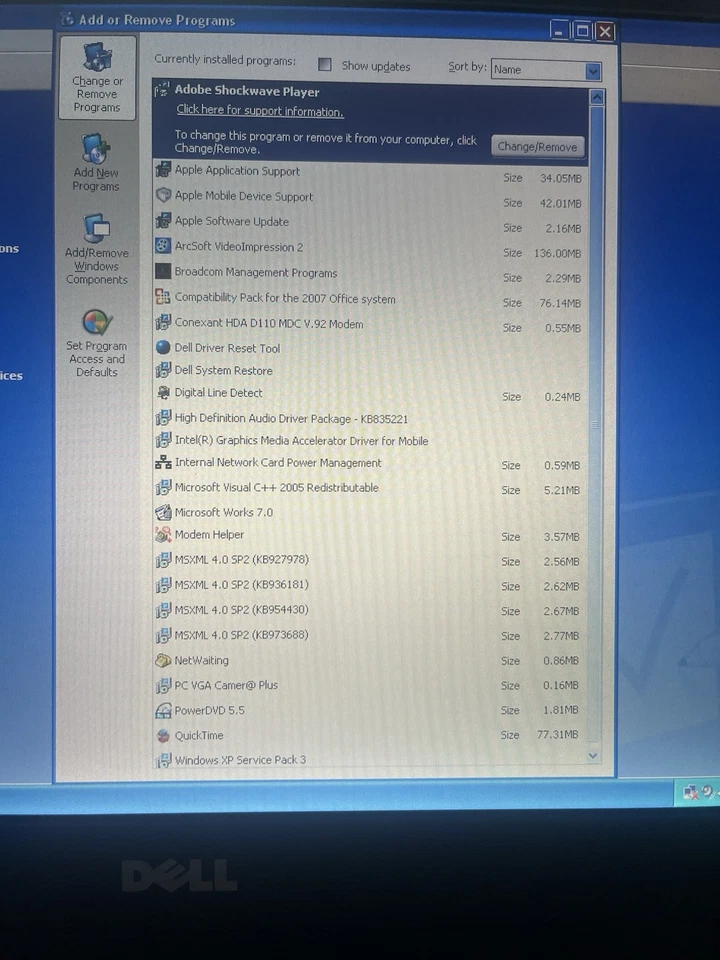Click the Apple Application Support icon
Viewport: 720px width, 960px height.
point(163,170)
